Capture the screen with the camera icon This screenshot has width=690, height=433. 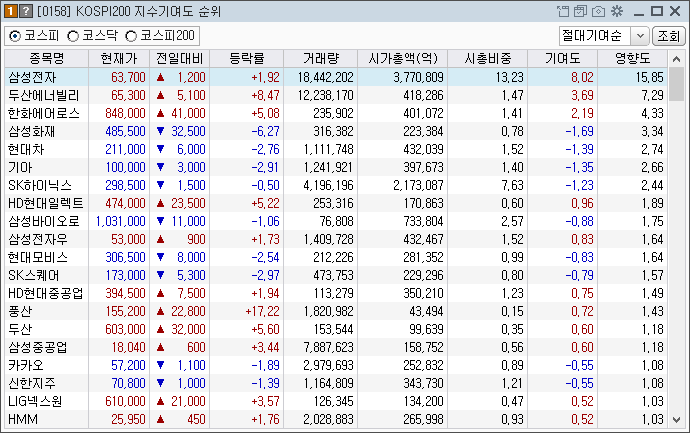[598, 11]
